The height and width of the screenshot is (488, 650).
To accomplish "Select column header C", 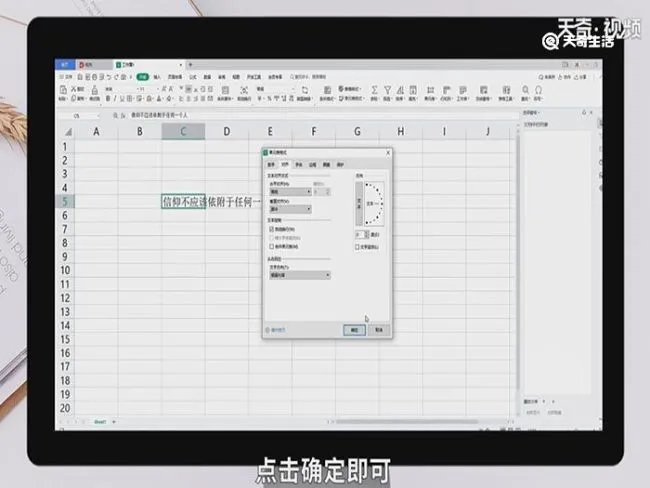I will [x=183, y=131].
